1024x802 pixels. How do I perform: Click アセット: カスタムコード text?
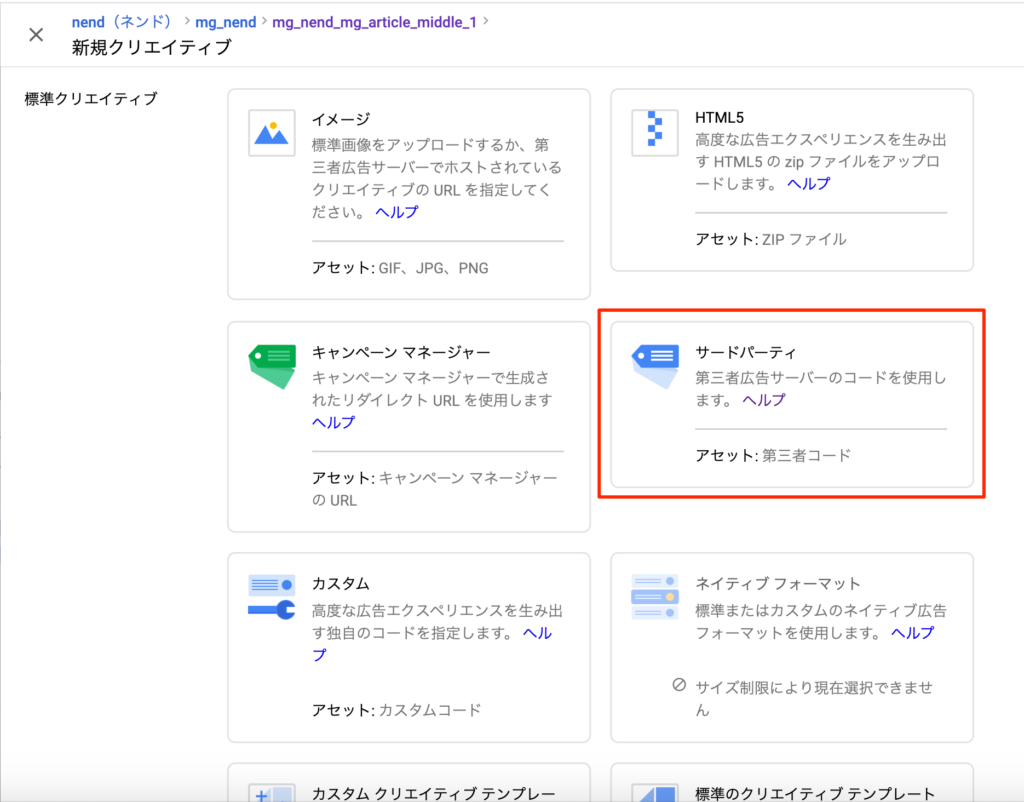coord(396,711)
